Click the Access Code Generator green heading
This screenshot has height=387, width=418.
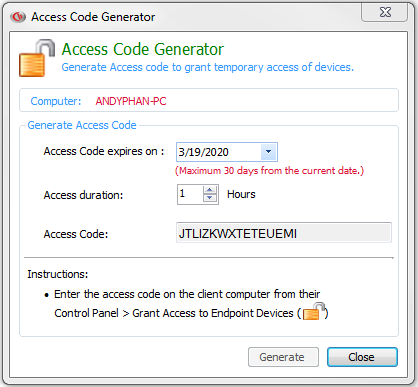pyautogui.click(x=143, y=49)
